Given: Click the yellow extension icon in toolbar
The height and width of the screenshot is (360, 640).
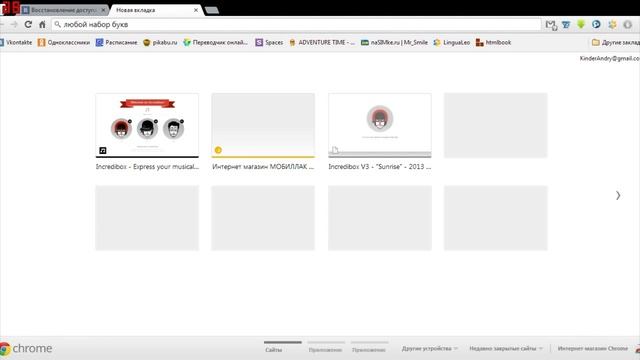Looking at the screenshot, I should pyautogui.click(x=612, y=24).
